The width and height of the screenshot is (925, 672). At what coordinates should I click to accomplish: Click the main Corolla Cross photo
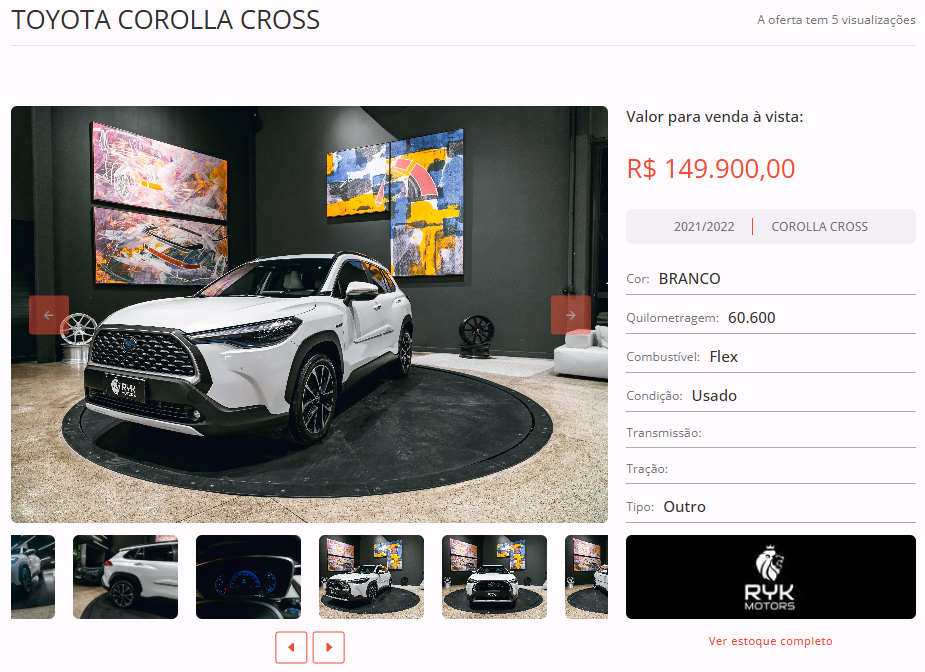309,314
